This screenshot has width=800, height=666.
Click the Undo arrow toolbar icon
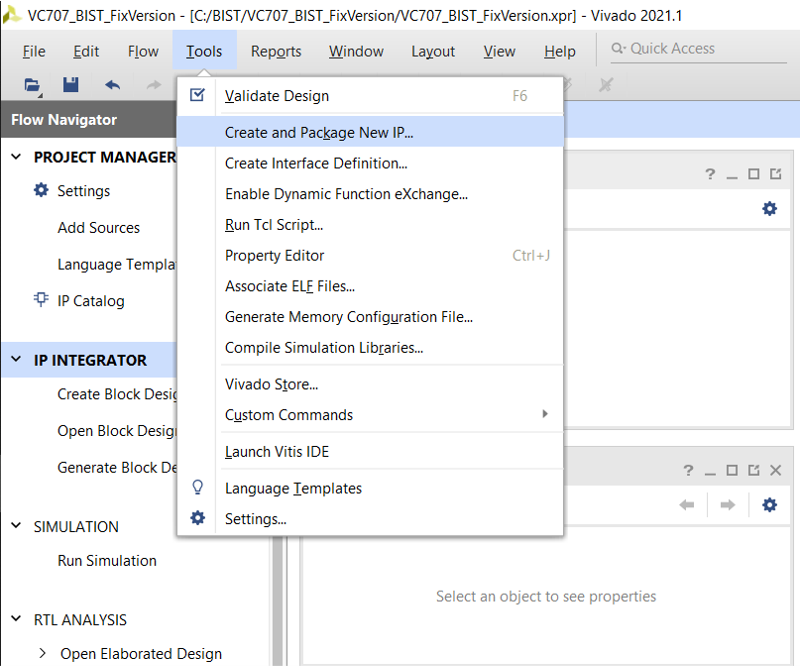coord(112,85)
